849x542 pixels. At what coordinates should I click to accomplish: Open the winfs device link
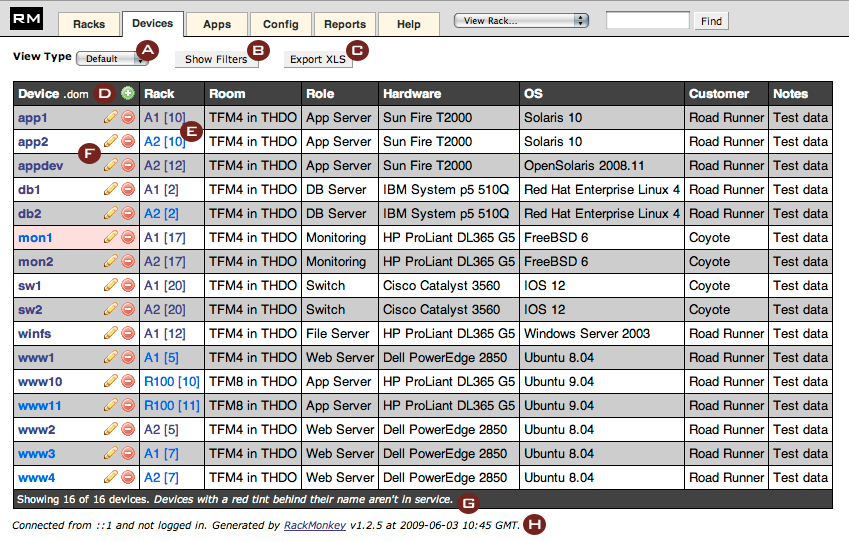pos(35,334)
